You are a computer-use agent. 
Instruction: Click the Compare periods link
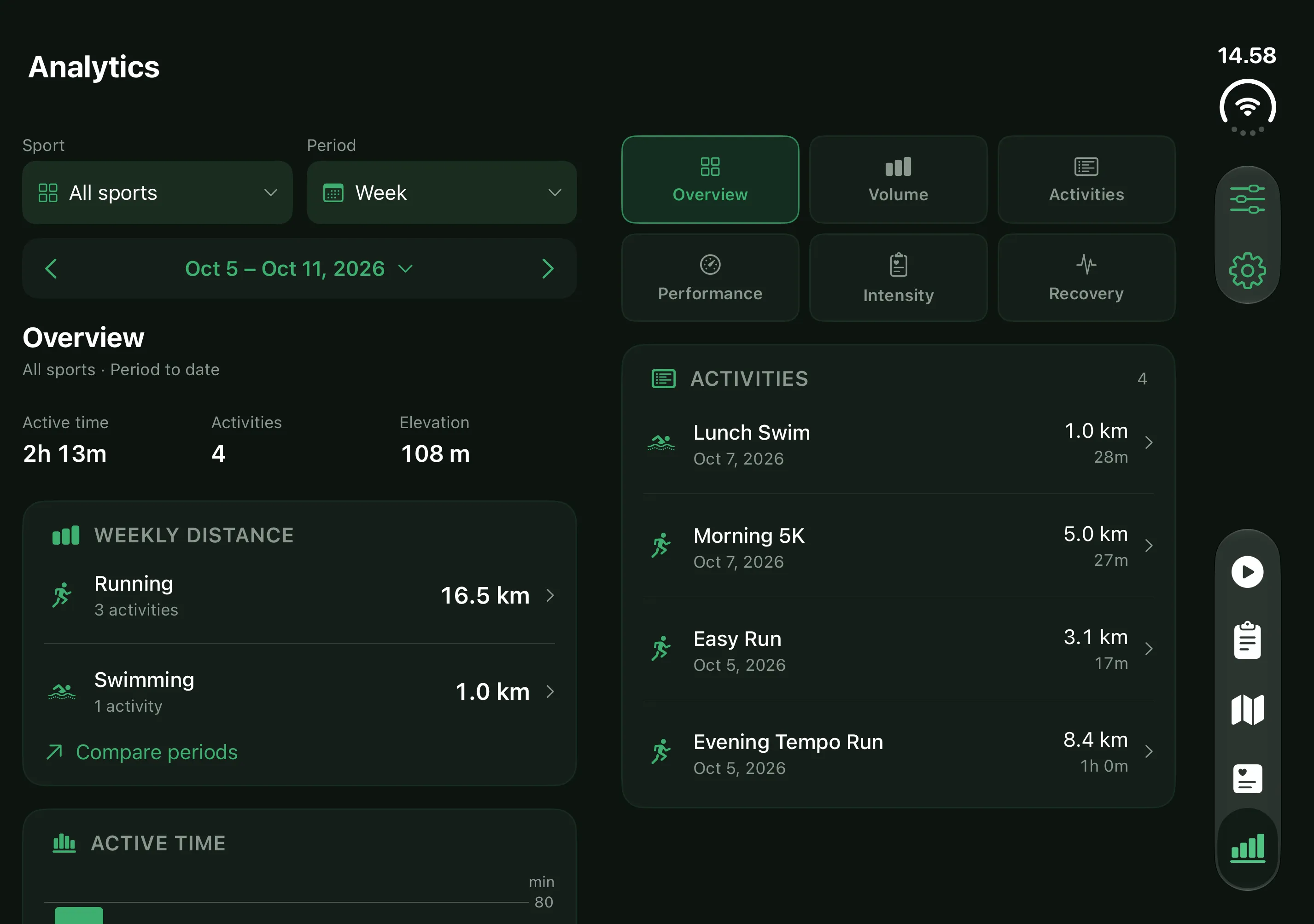click(x=142, y=752)
